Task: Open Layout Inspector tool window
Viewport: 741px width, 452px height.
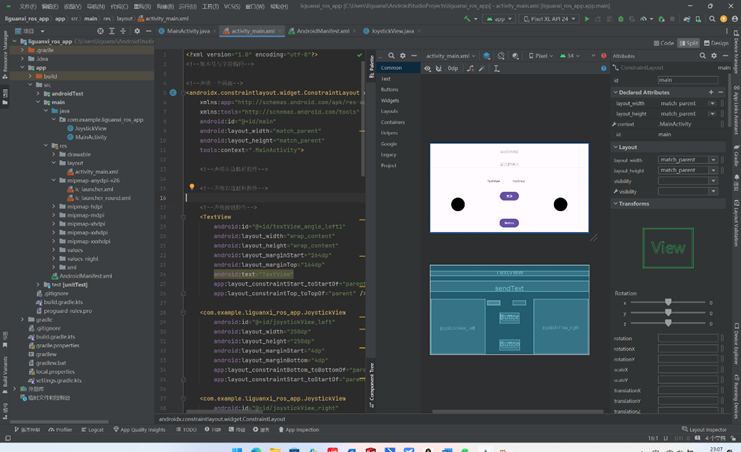Action: click(704, 429)
